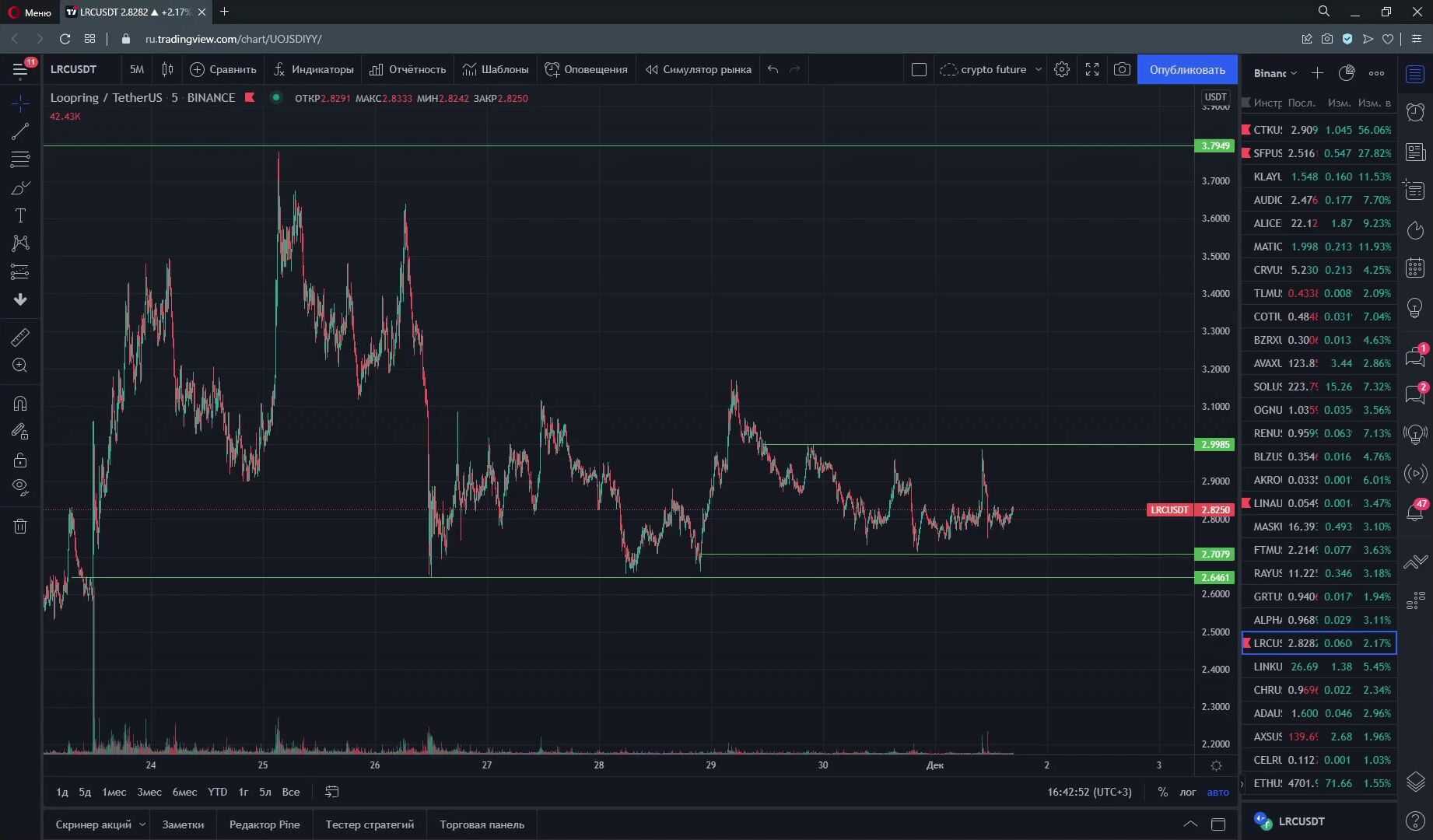Select the trend line drawing tool
This screenshot has width=1433, height=840.
point(20,131)
